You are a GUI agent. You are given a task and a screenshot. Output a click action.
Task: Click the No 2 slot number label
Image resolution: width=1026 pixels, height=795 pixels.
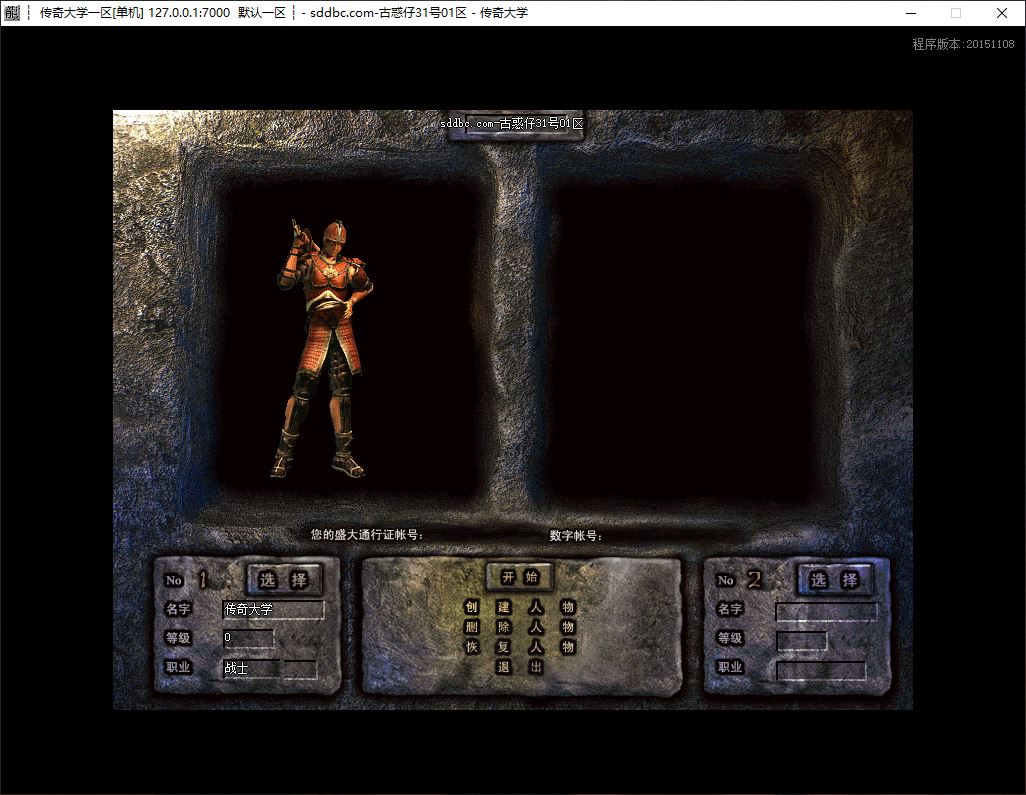click(x=739, y=580)
